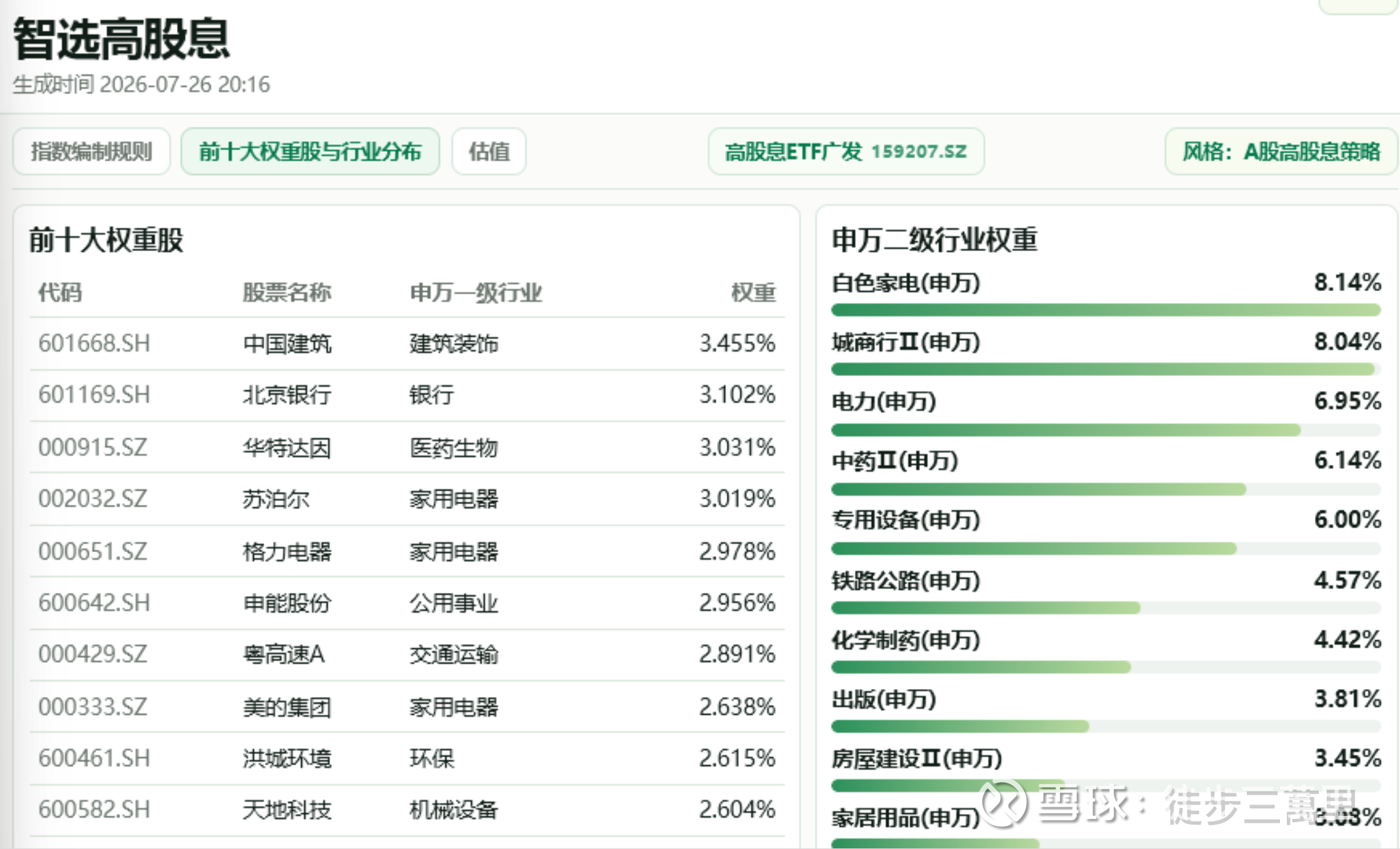Click the 粤高速A stock name

[284, 654]
